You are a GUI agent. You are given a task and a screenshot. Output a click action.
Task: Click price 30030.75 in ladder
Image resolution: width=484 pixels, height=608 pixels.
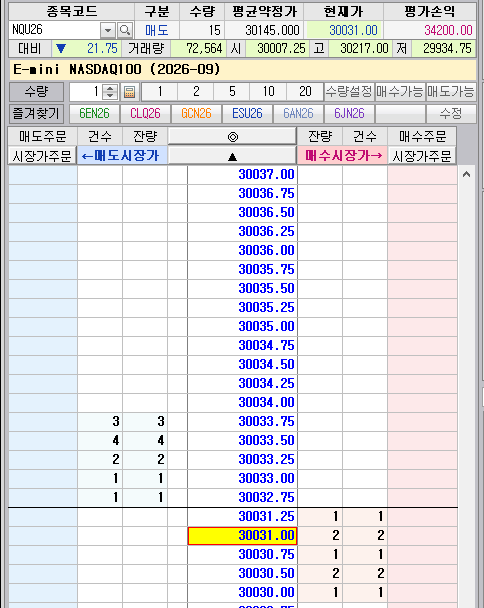(242, 554)
